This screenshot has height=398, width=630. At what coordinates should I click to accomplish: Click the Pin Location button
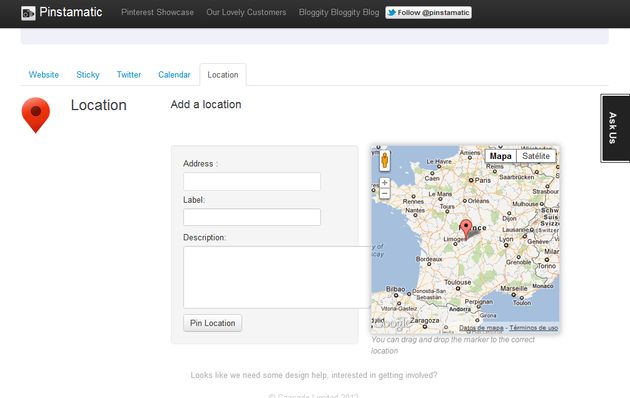click(213, 323)
